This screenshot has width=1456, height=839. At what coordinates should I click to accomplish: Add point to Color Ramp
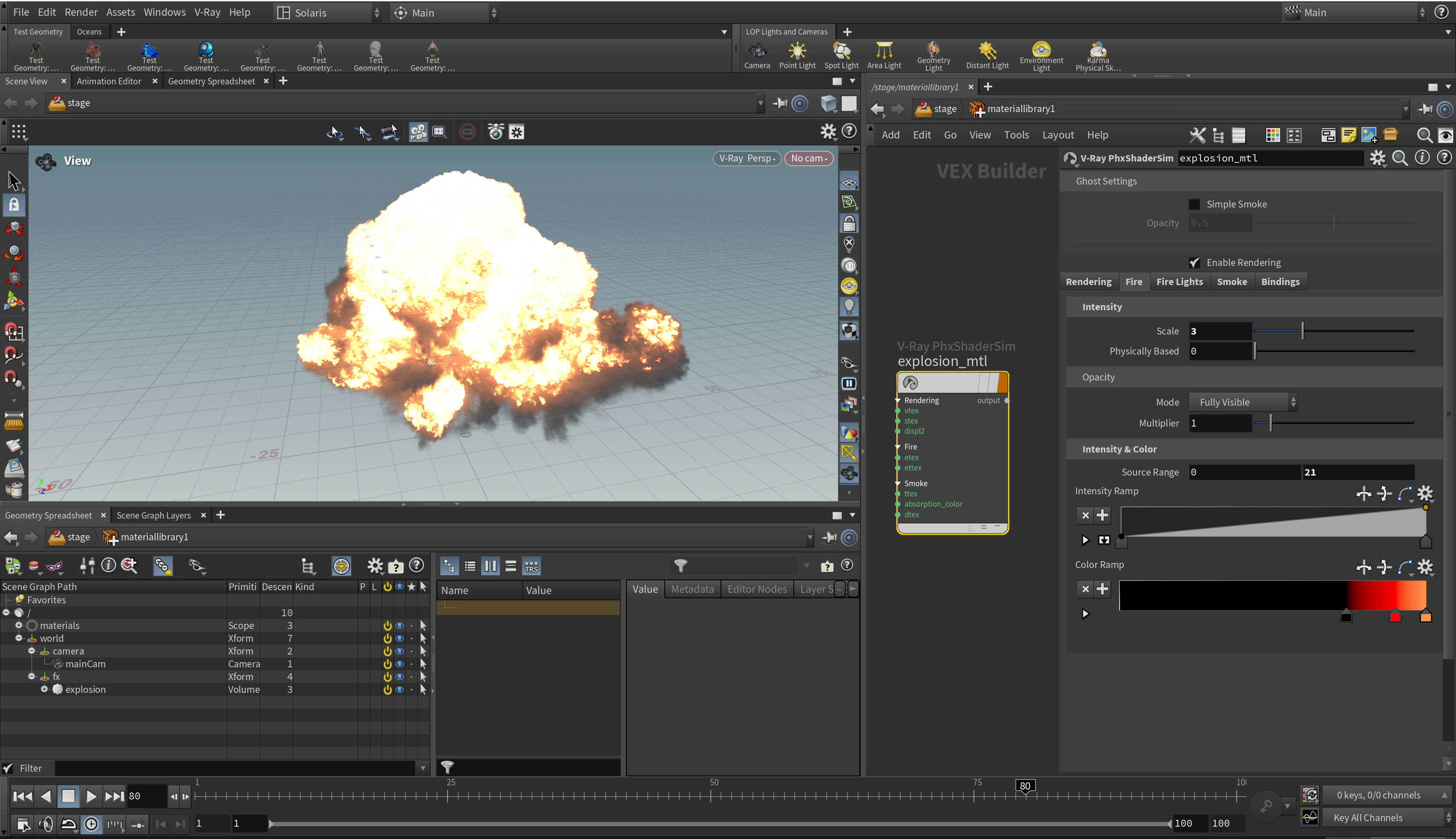1102,588
